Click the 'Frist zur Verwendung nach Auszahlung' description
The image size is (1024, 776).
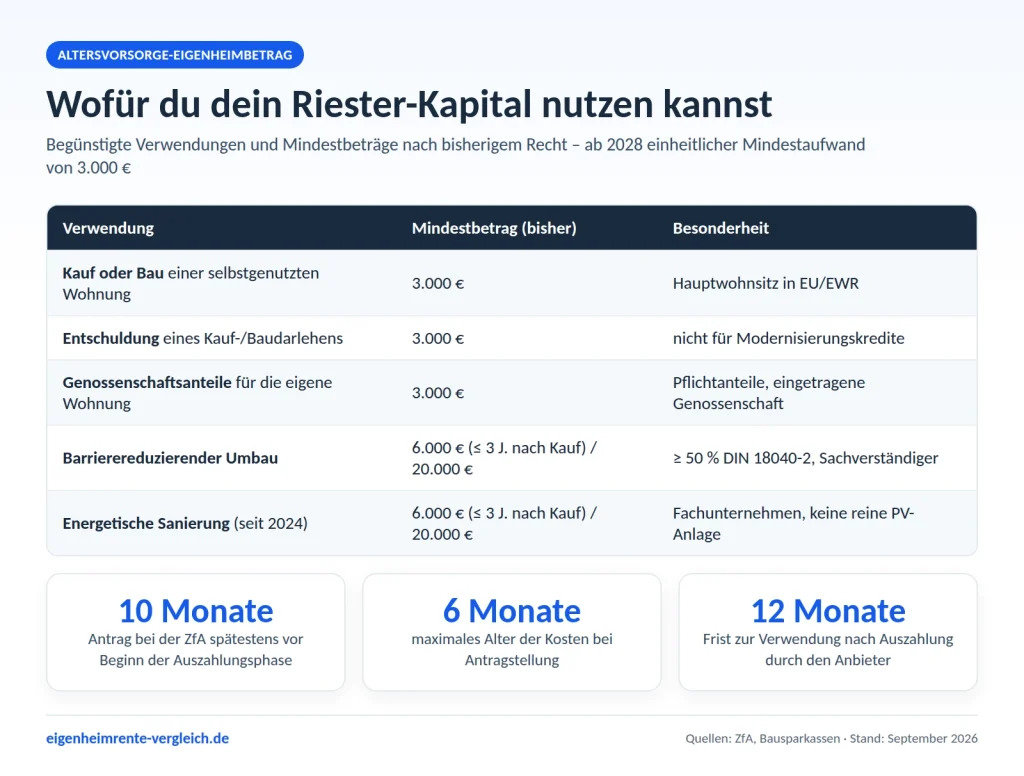pyautogui.click(x=828, y=649)
